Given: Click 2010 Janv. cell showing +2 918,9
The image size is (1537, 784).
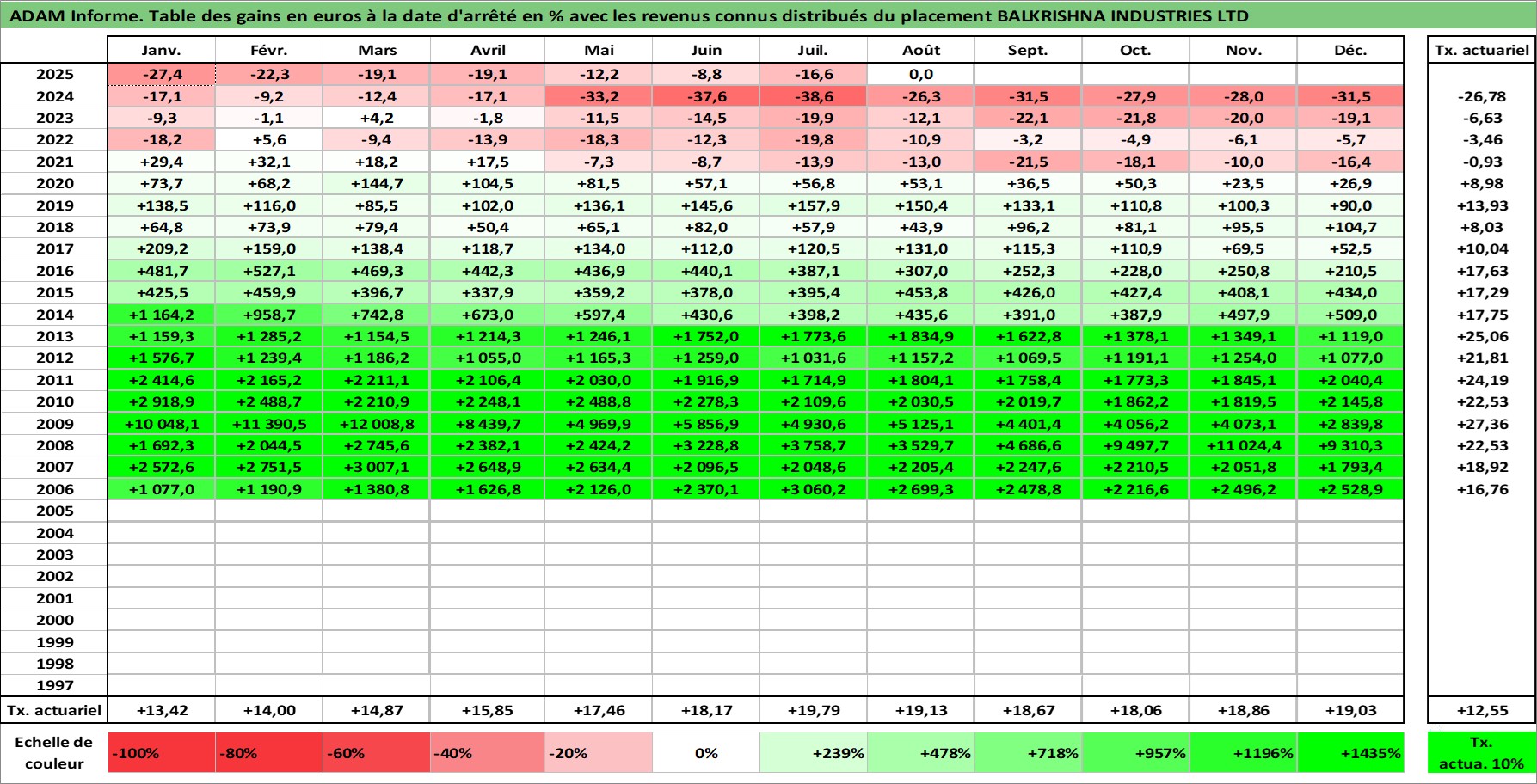Looking at the screenshot, I should point(161,401).
